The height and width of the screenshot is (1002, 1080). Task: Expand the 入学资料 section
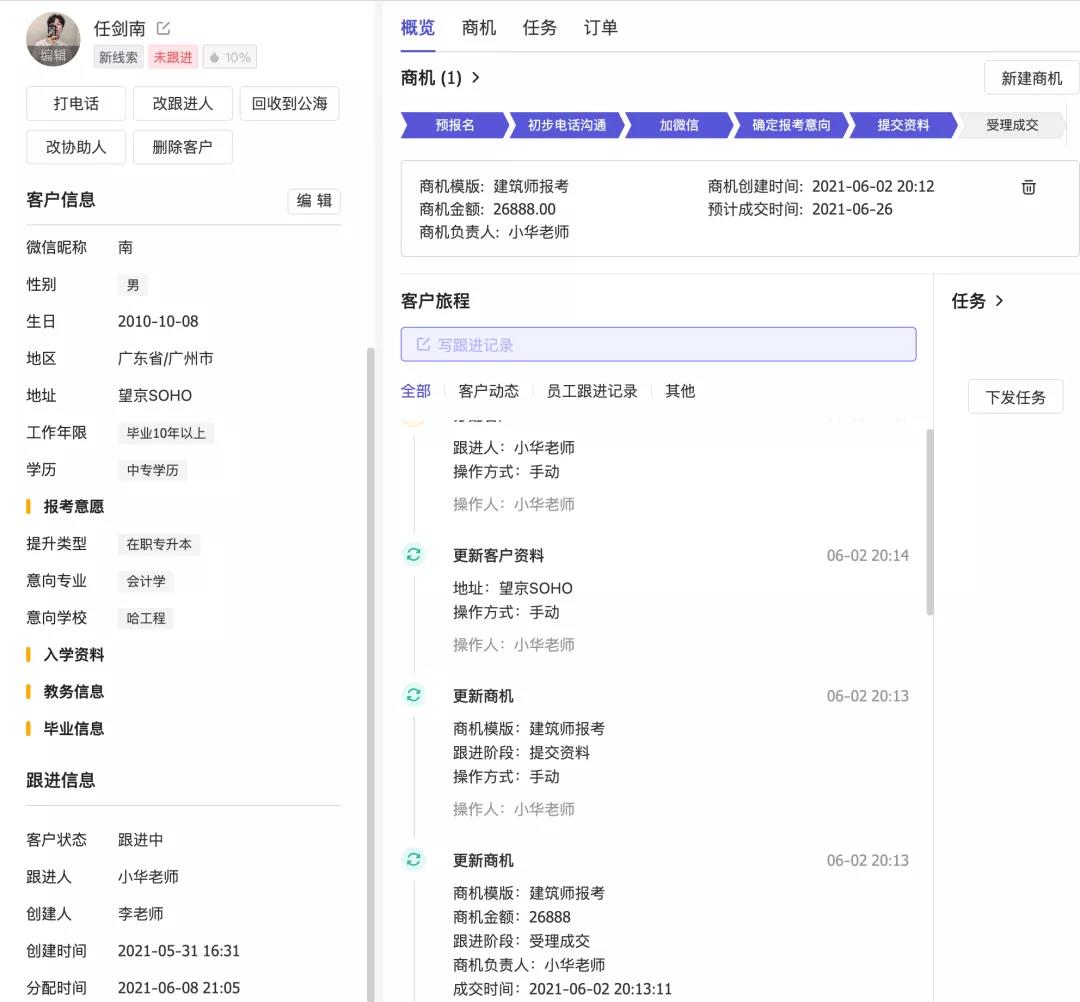pyautogui.click(x=74, y=655)
